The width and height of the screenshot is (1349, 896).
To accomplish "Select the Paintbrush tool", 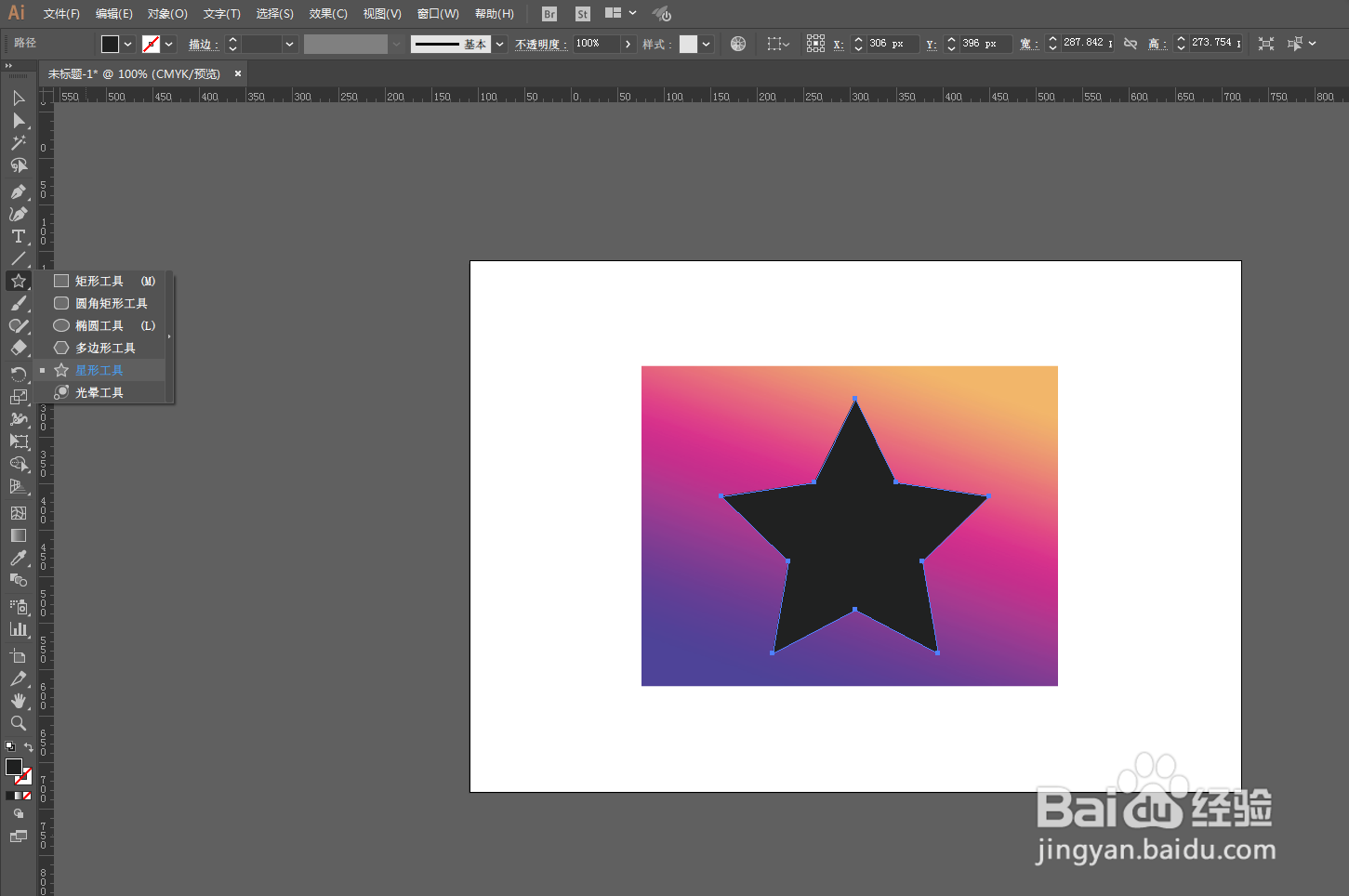I will tap(18, 303).
